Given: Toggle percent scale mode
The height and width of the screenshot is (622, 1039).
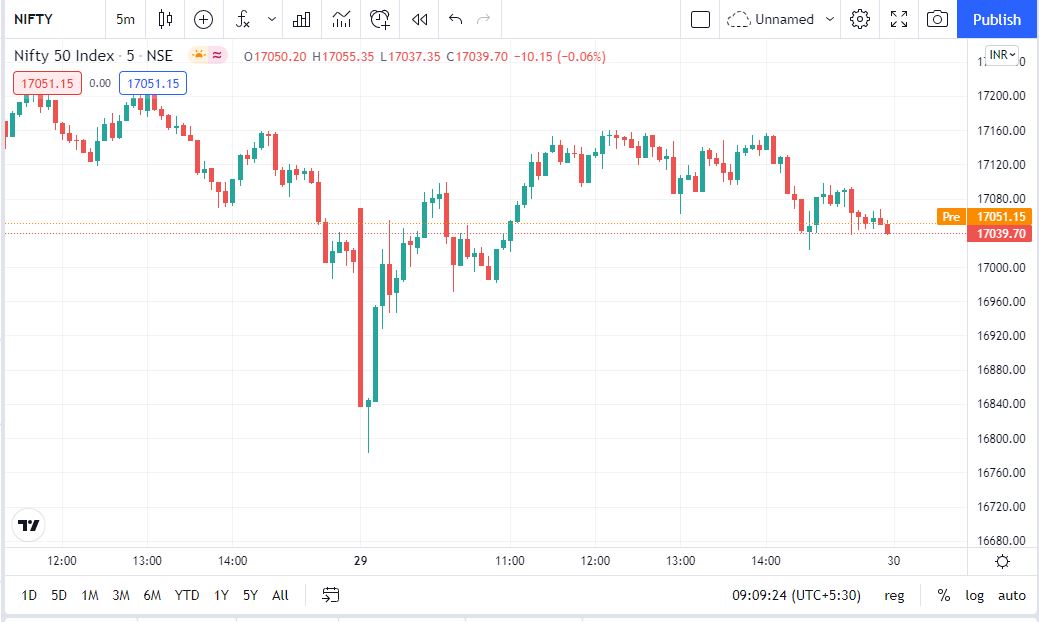Looking at the screenshot, I should (943, 595).
